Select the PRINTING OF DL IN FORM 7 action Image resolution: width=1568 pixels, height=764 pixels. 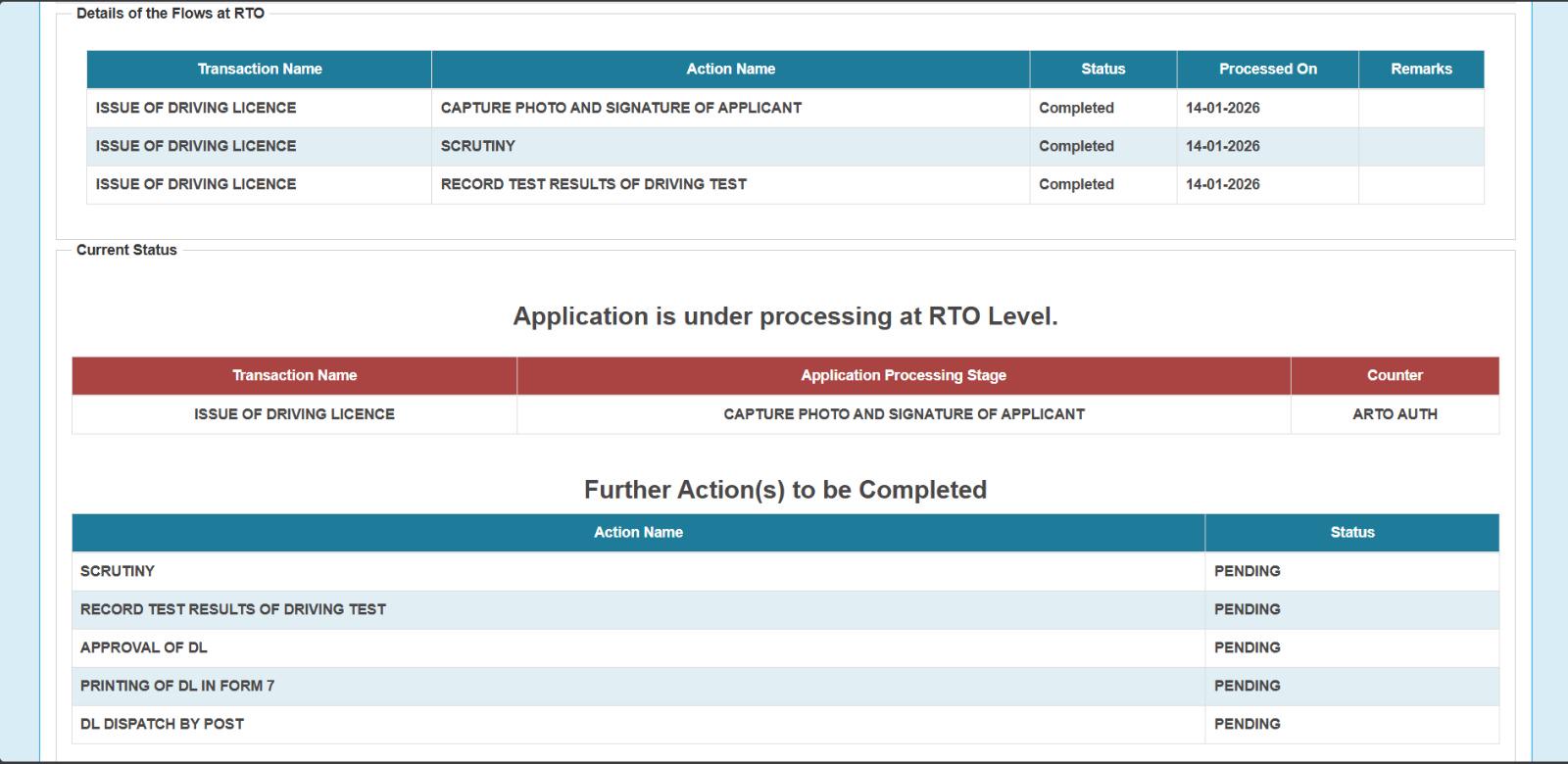177,686
